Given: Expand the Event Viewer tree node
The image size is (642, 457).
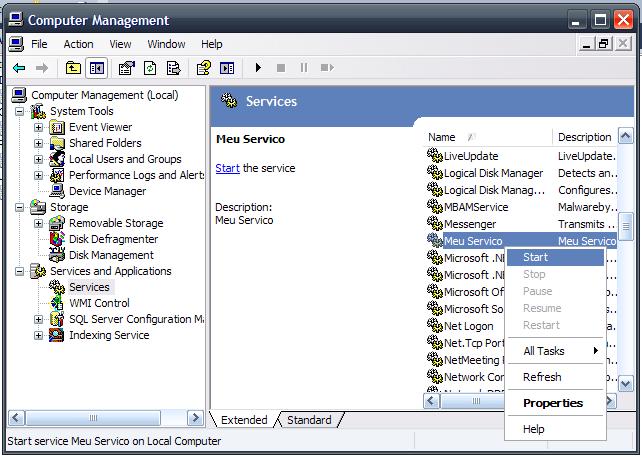Looking at the screenshot, I should (39, 127).
